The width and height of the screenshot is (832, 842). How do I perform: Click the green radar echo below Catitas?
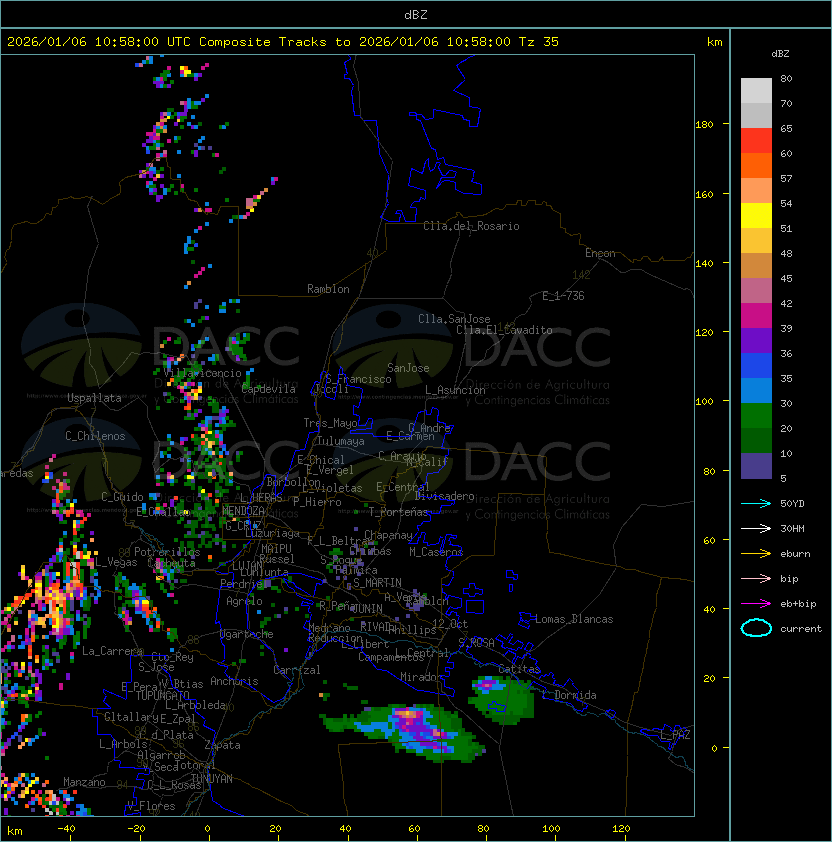pos(502,700)
